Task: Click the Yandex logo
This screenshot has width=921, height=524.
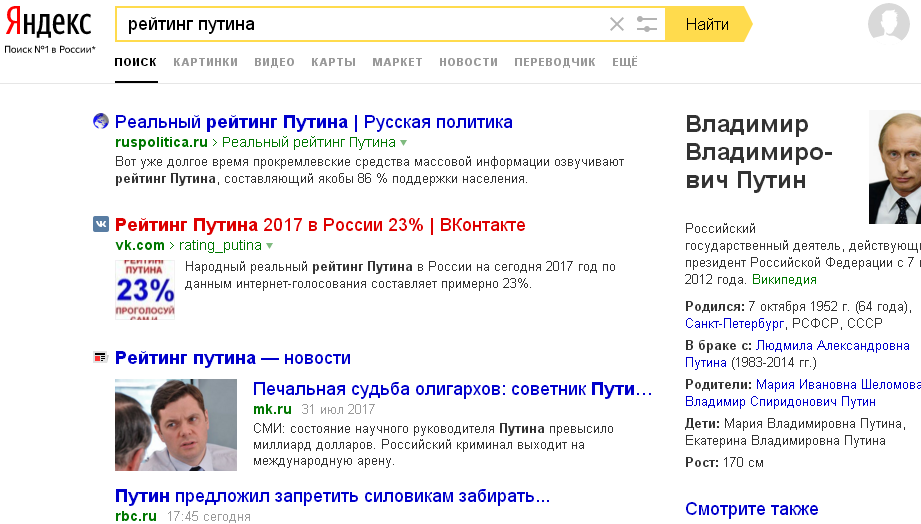Action: pyautogui.click(x=48, y=23)
